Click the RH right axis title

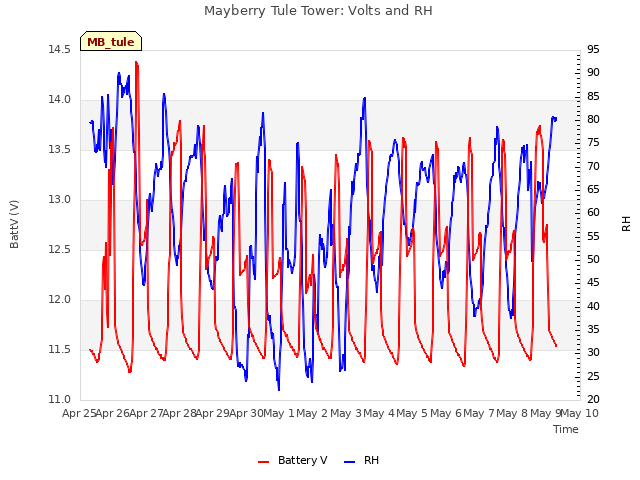(x=626, y=224)
